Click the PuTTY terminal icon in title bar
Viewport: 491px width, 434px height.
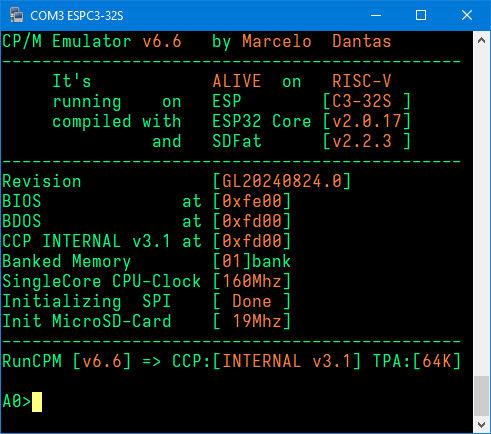click(16, 15)
